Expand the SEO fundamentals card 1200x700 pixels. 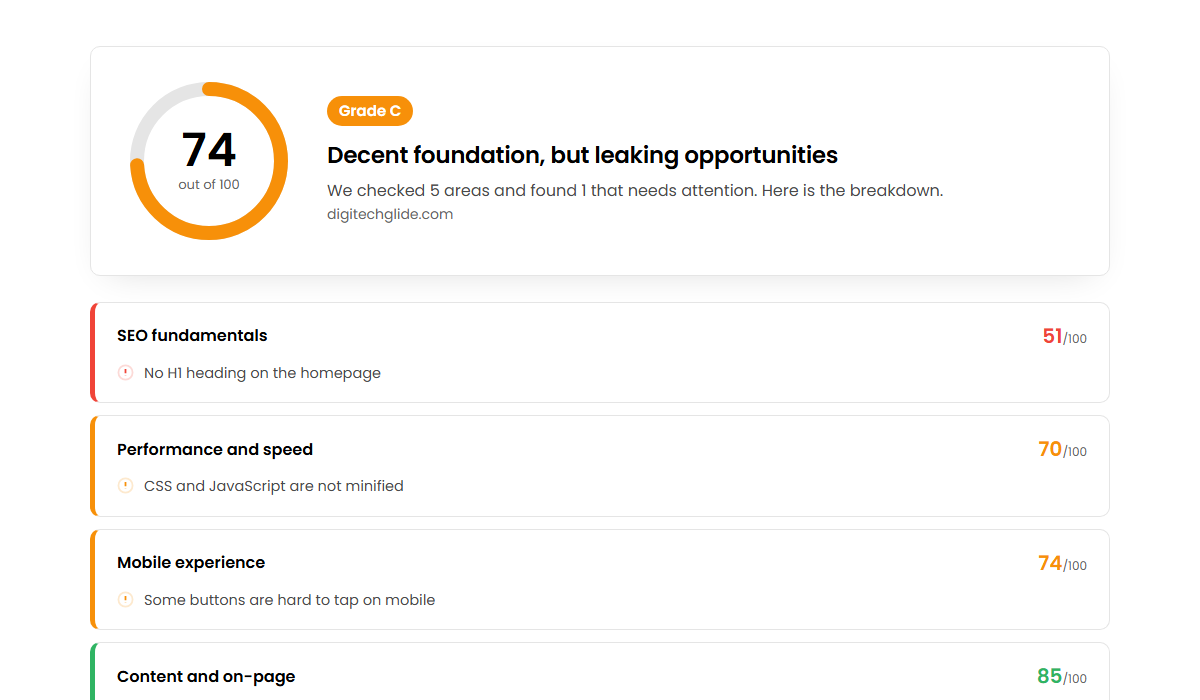pyautogui.click(x=600, y=352)
